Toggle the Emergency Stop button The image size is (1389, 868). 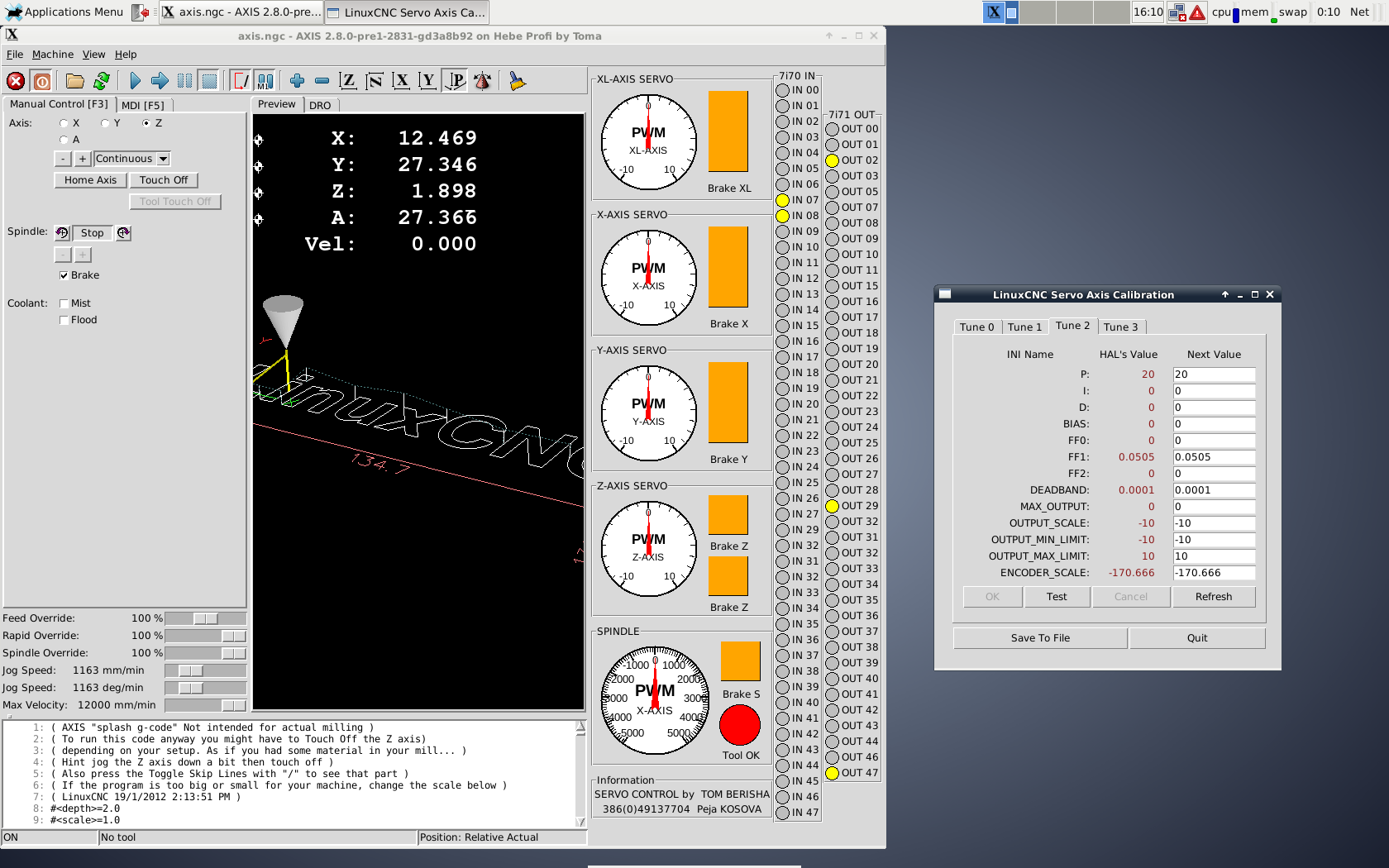click(16, 81)
